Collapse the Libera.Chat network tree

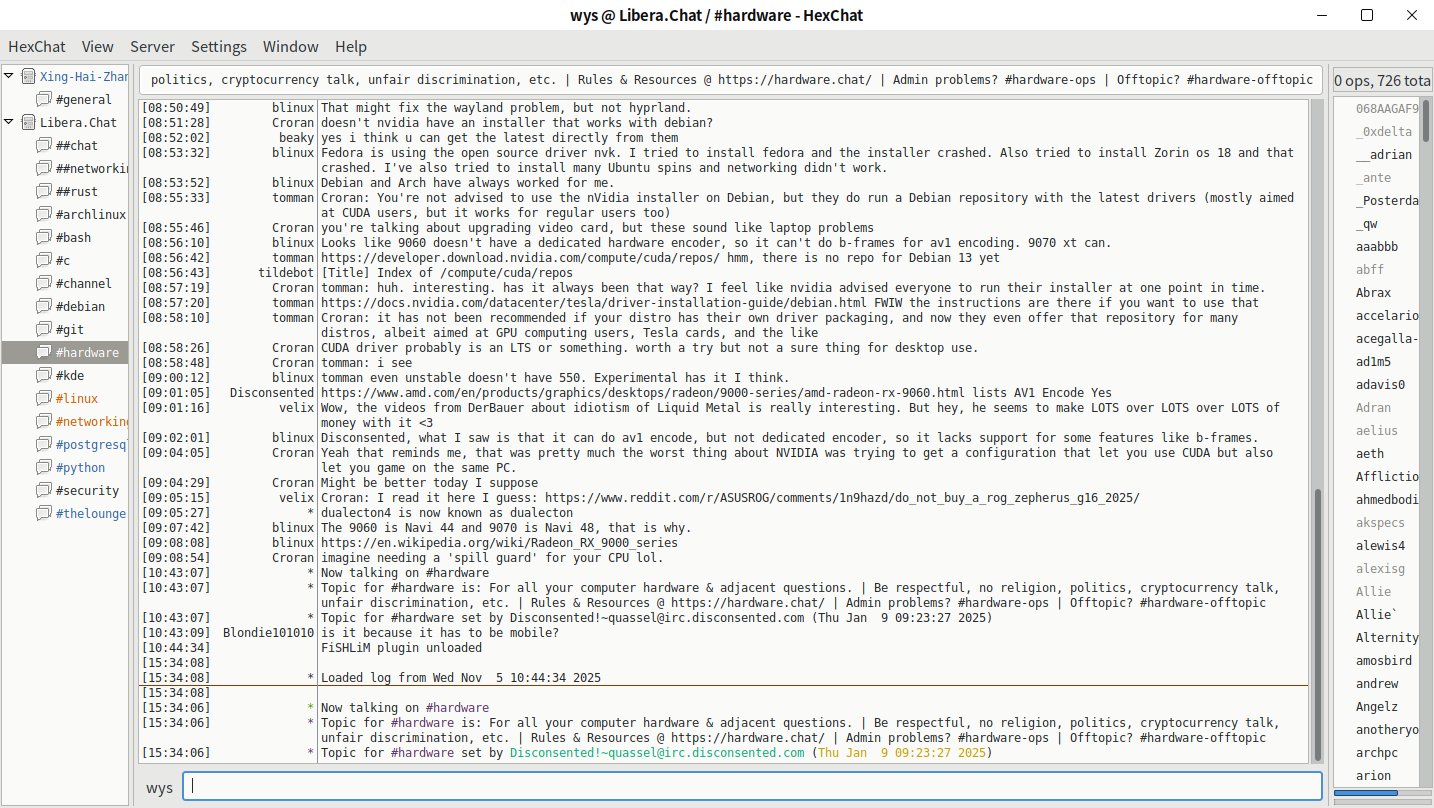pyautogui.click(x=9, y=122)
